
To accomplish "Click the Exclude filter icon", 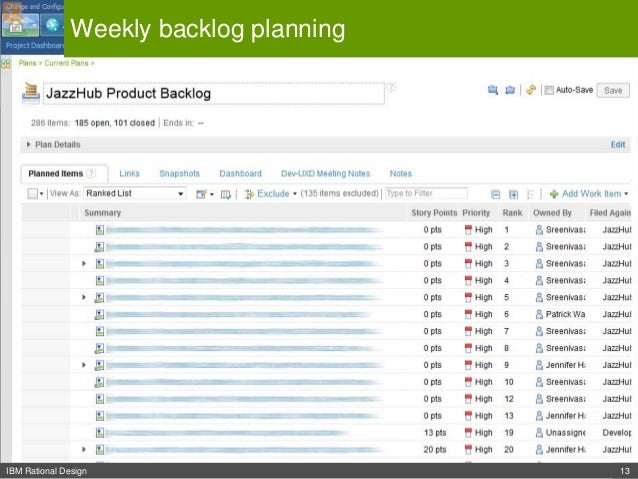I will click(249, 195).
